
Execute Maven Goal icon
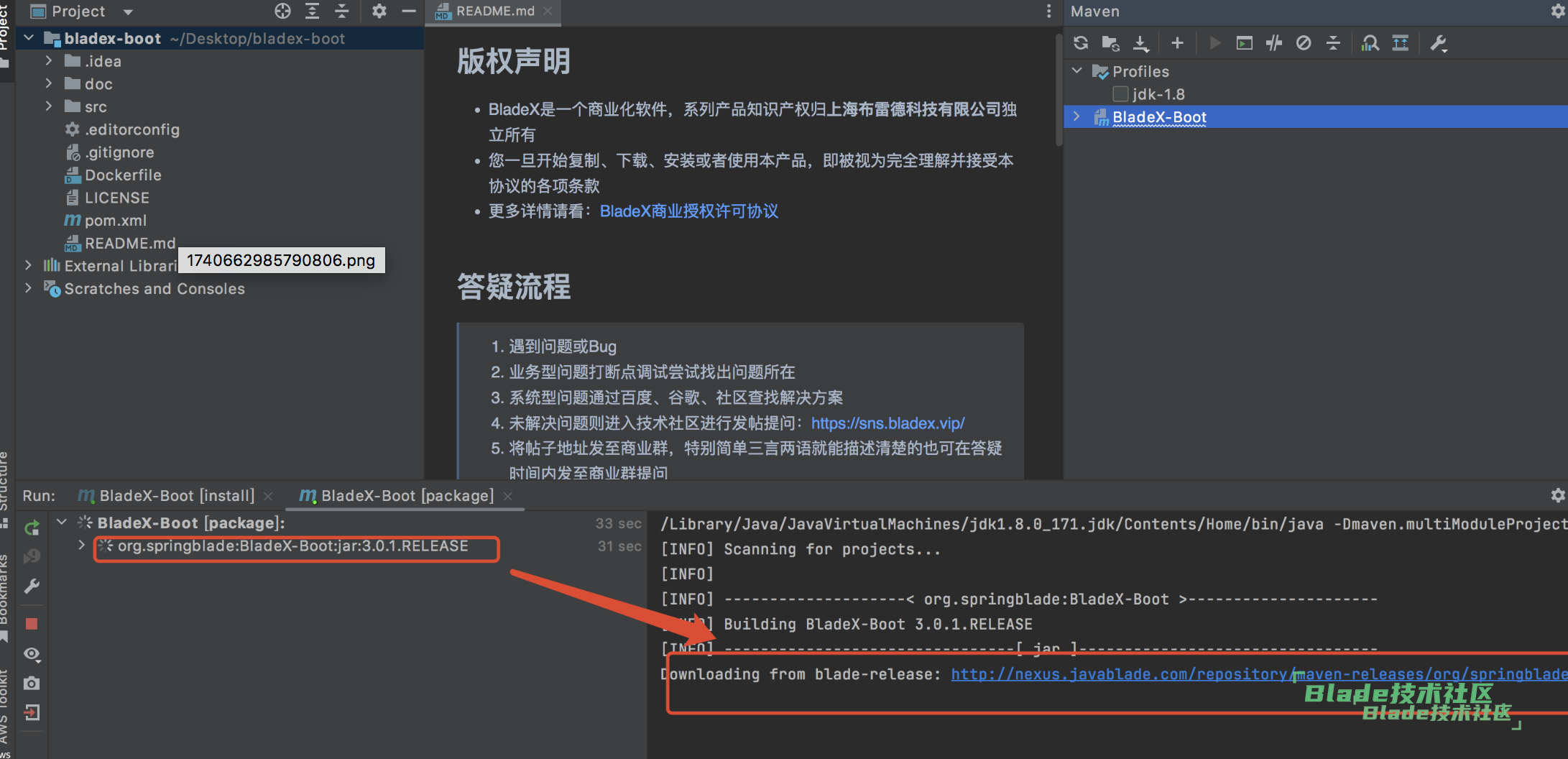[x=1244, y=43]
